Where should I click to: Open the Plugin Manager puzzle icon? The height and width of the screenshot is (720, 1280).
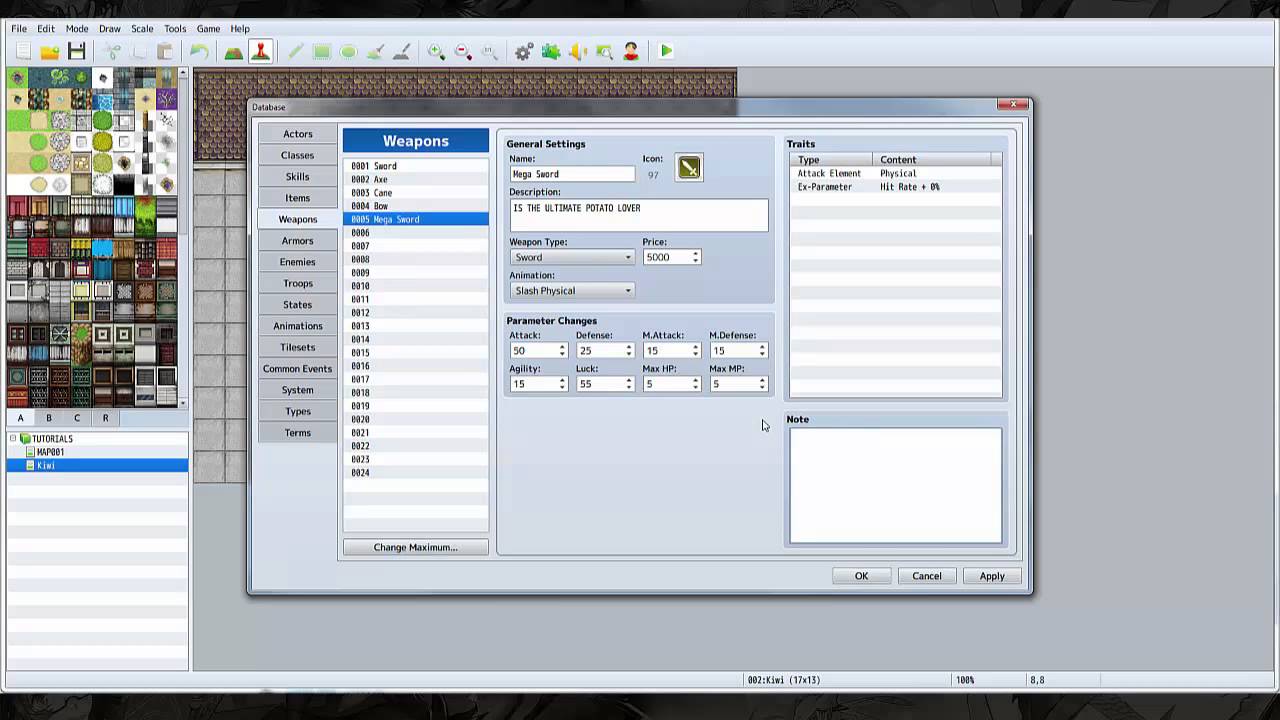(551, 51)
